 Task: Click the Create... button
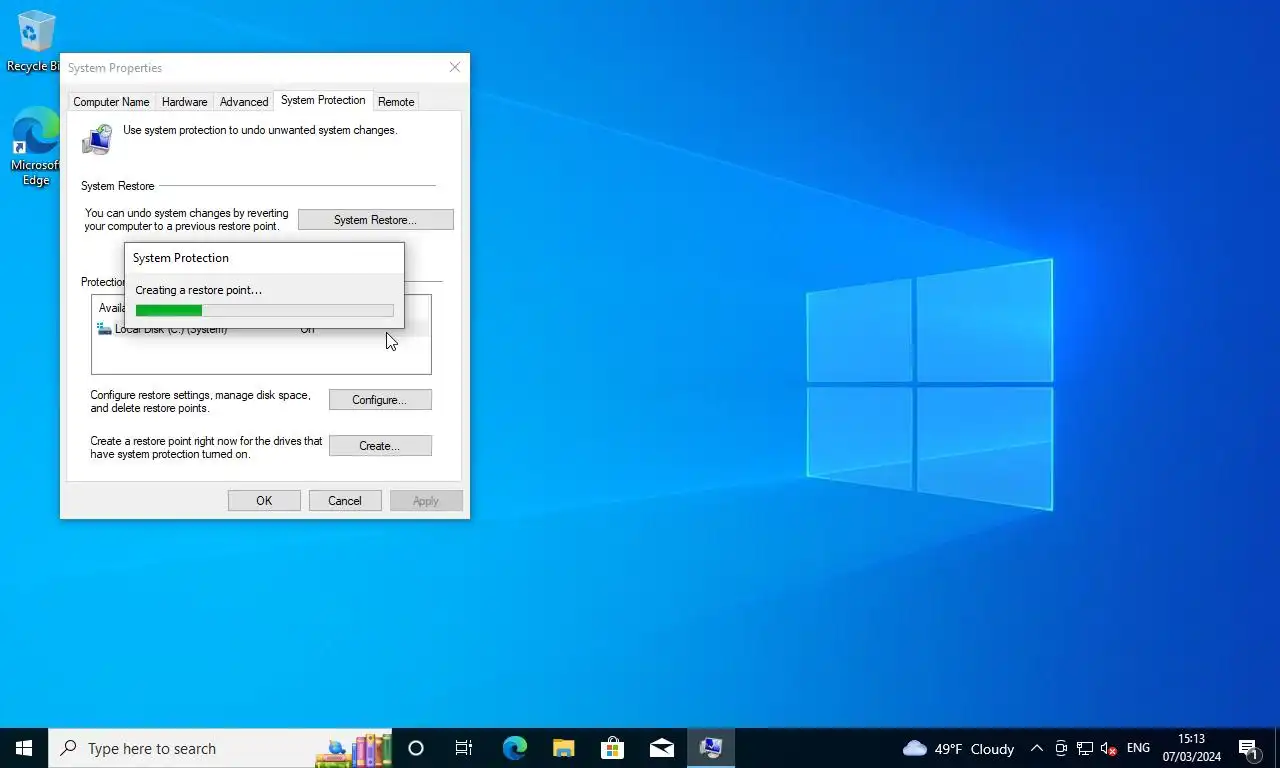[x=380, y=446]
